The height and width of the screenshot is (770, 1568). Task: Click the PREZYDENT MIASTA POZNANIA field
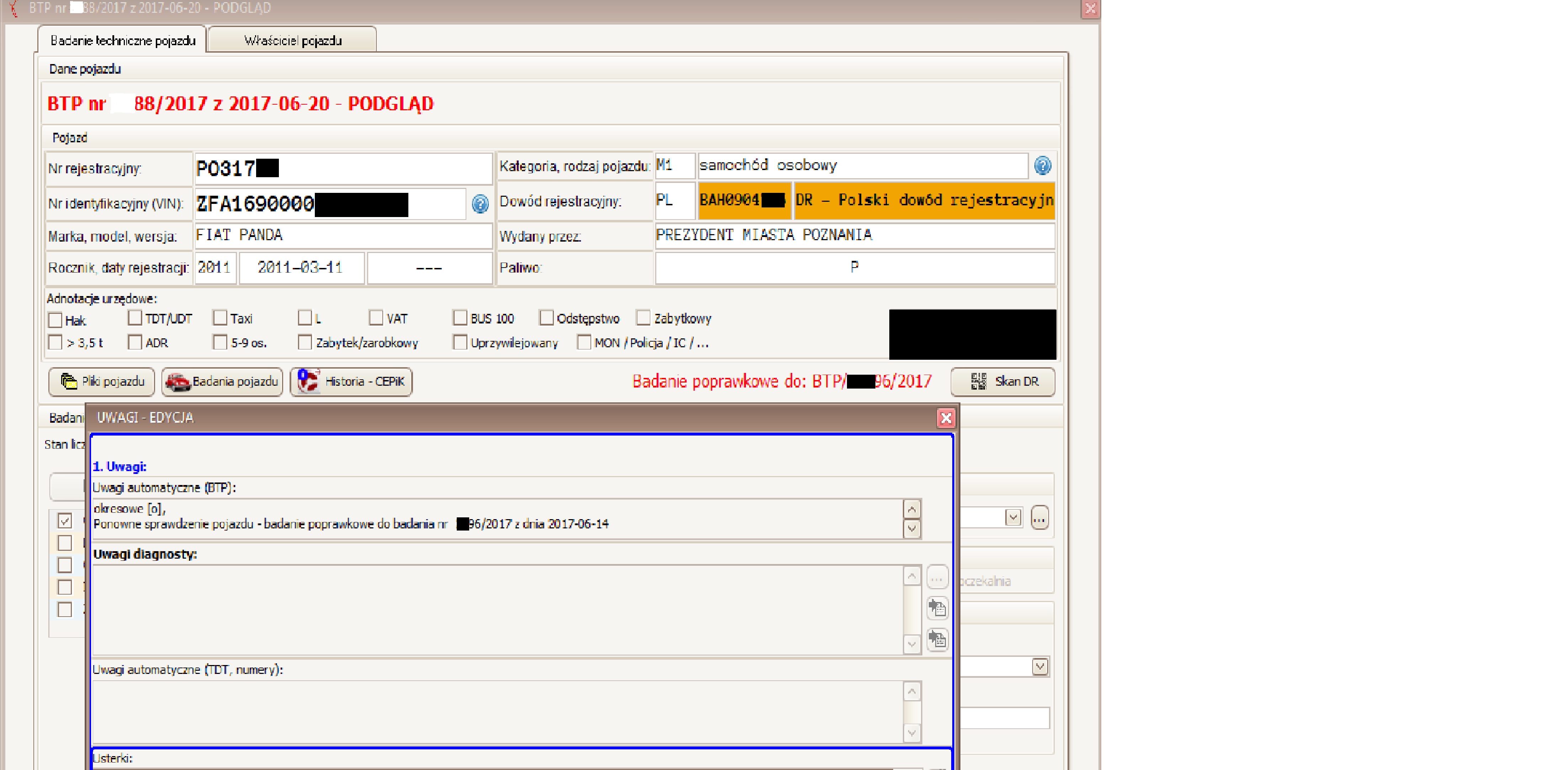click(x=854, y=236)
